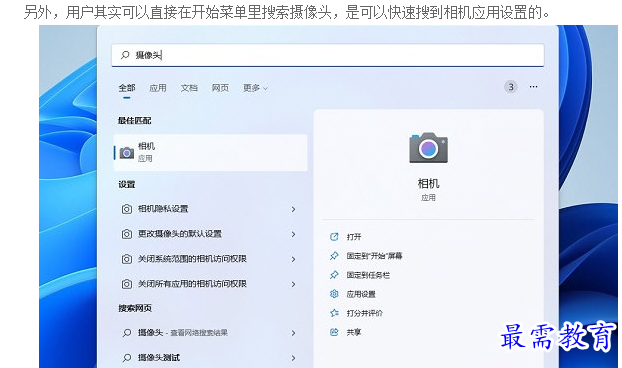Click the search magnifier icon in search box

coord(125,55)
